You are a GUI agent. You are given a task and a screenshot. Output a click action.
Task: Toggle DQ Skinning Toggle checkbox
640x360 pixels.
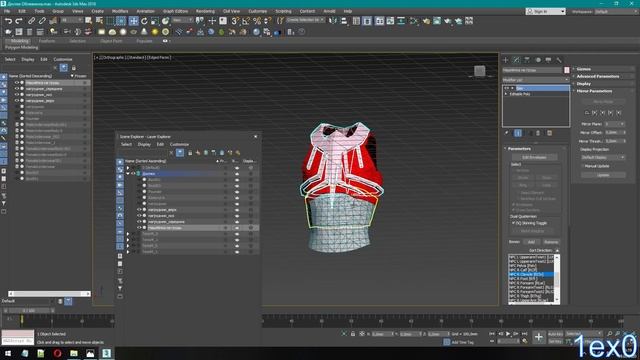click(x=513, y=223)
